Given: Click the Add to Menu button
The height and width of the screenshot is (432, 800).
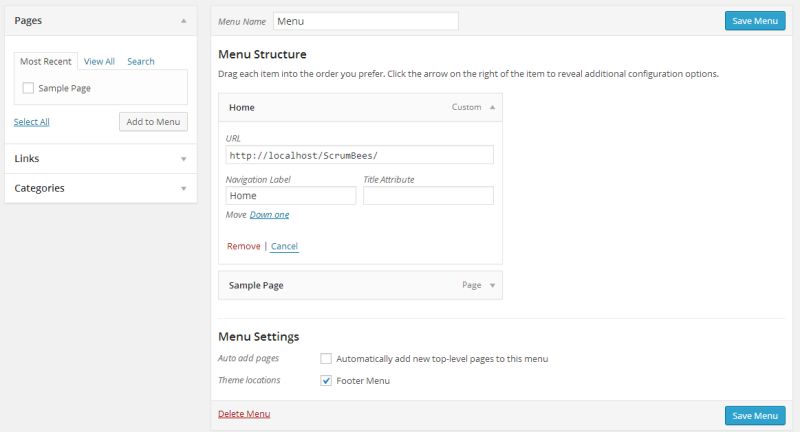Looking at the screenshot, I should (154, 122).
